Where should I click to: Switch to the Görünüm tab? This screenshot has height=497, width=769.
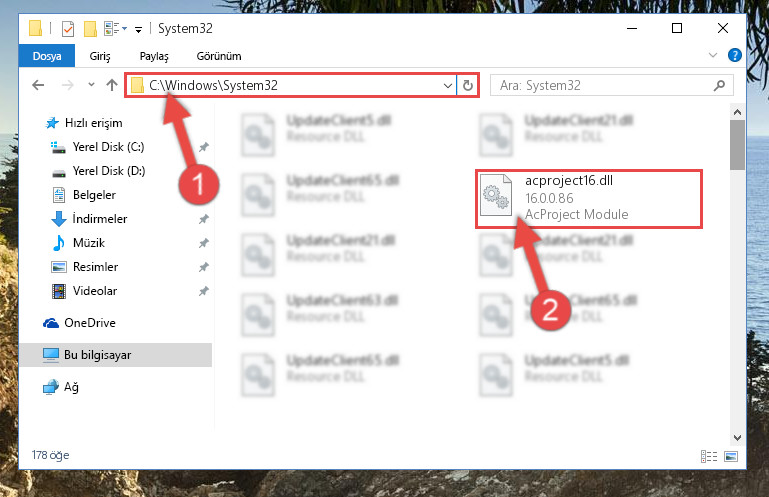point(219,56)
